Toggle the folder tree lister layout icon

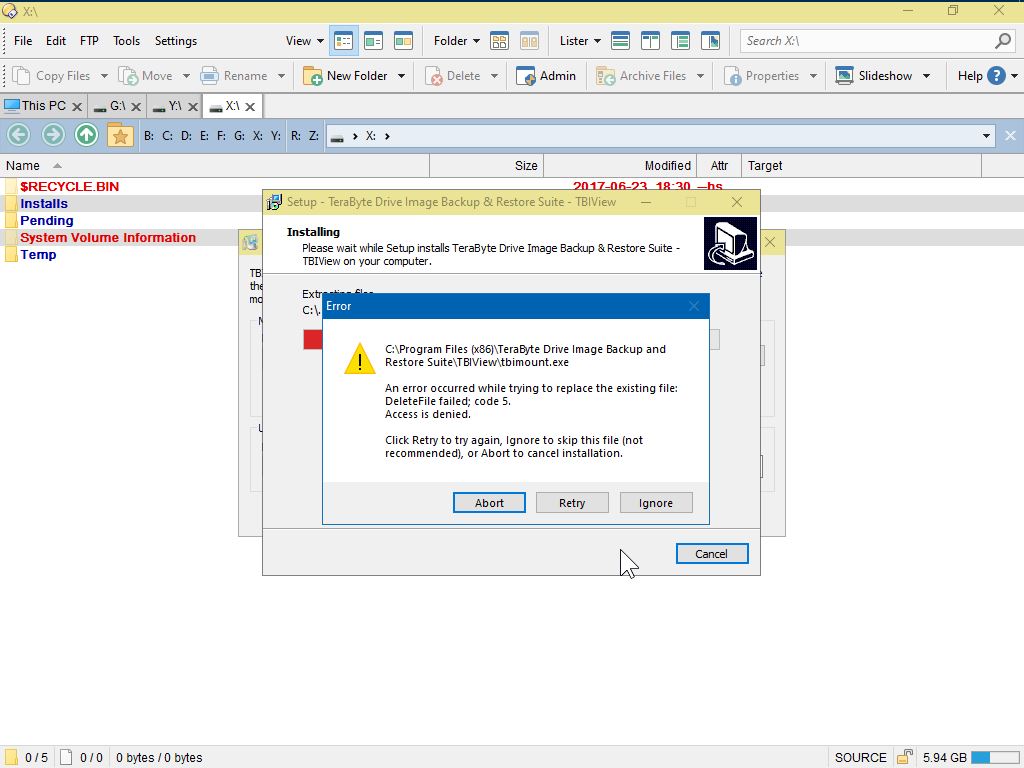coord(680,41)
